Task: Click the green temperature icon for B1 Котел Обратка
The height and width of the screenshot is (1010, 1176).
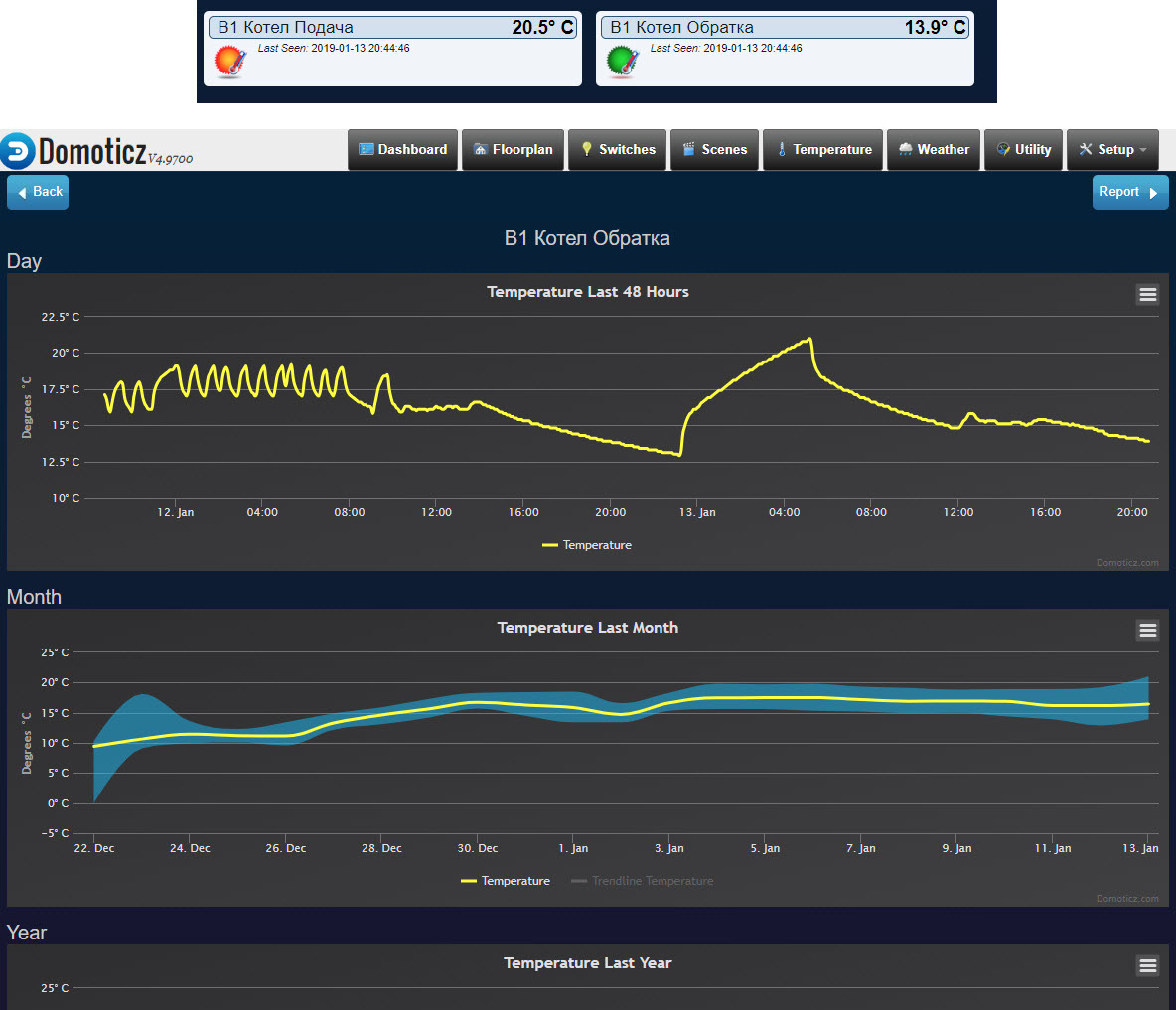Action: 623,62
